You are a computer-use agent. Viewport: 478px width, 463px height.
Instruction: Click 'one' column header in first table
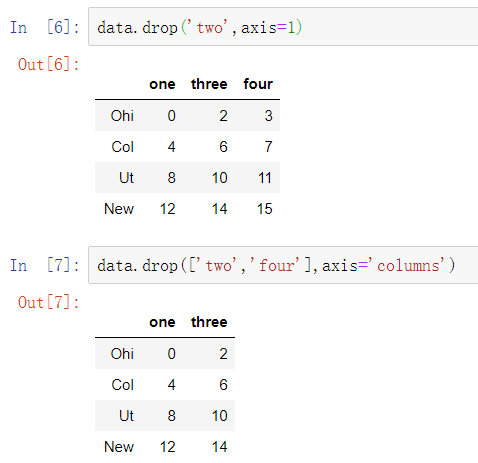162,84
